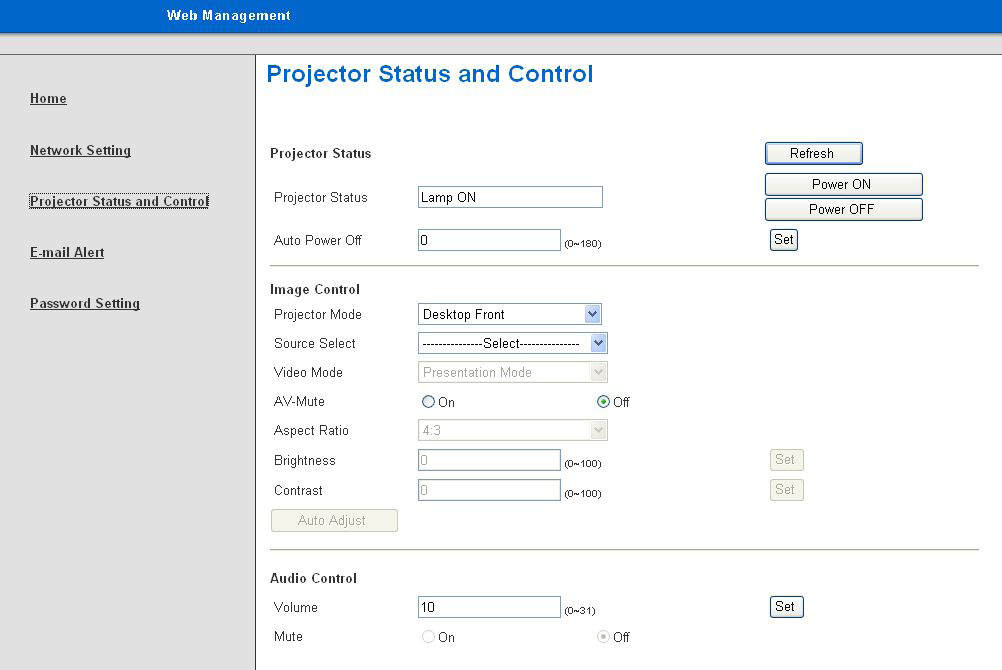
Task: Click the Auto Power Off input field
Action: [489, 240]
